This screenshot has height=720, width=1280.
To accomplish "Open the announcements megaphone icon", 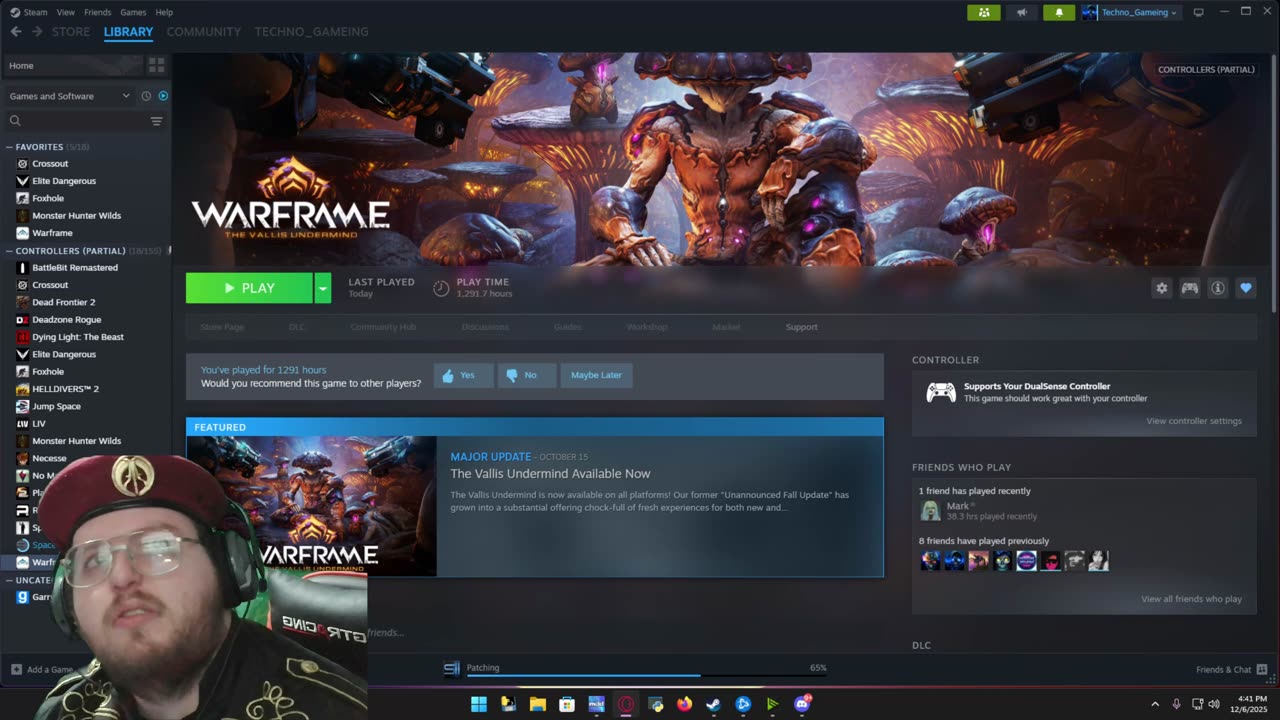I will [x=1021, y=12].
